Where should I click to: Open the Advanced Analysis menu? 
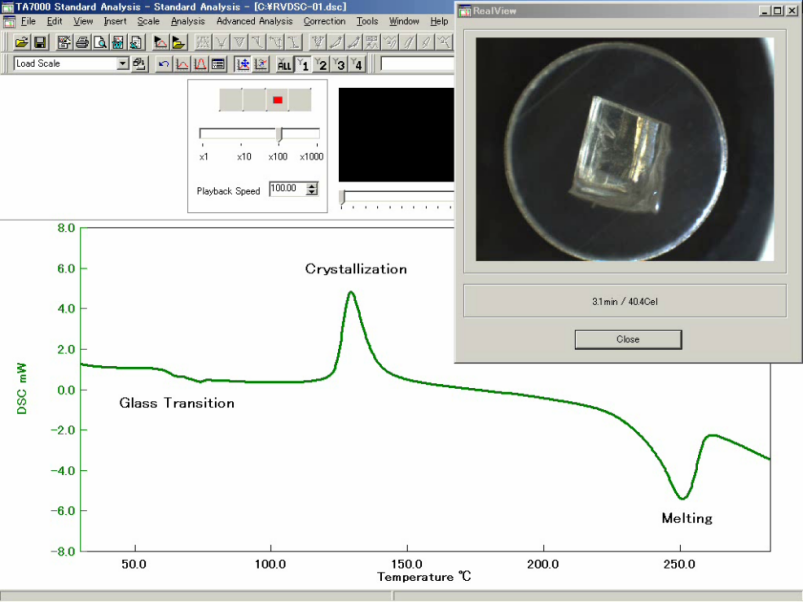[254, 21]
